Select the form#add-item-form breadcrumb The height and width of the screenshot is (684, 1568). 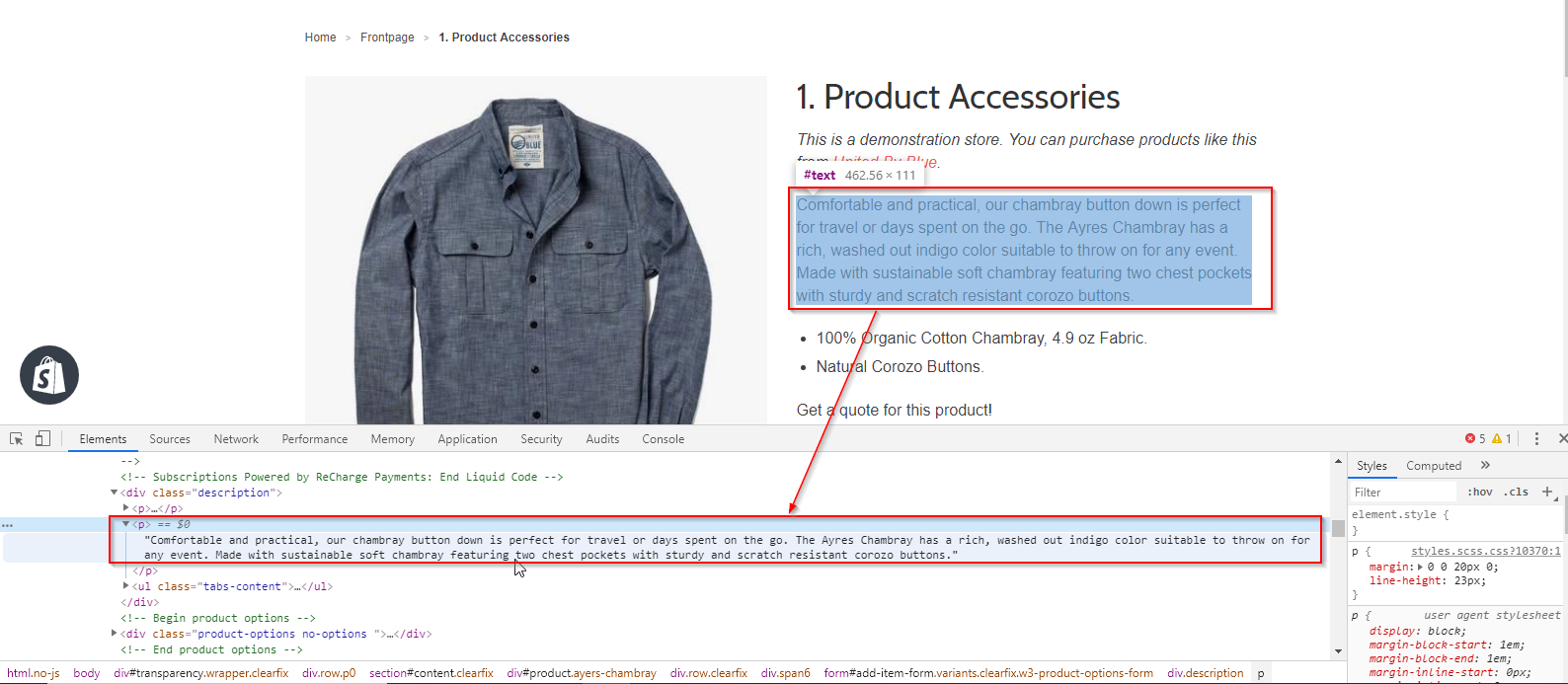[x=988, y=673]
